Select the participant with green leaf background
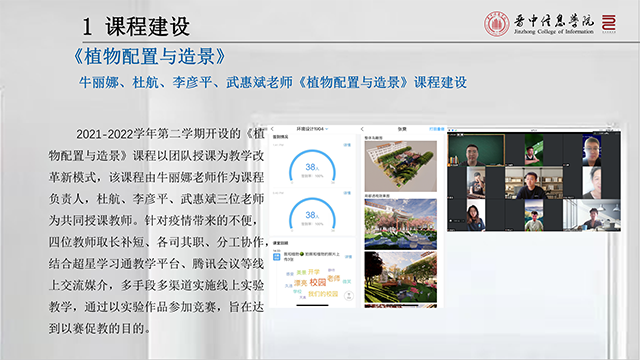640x360 pixels. click(533, 150)
